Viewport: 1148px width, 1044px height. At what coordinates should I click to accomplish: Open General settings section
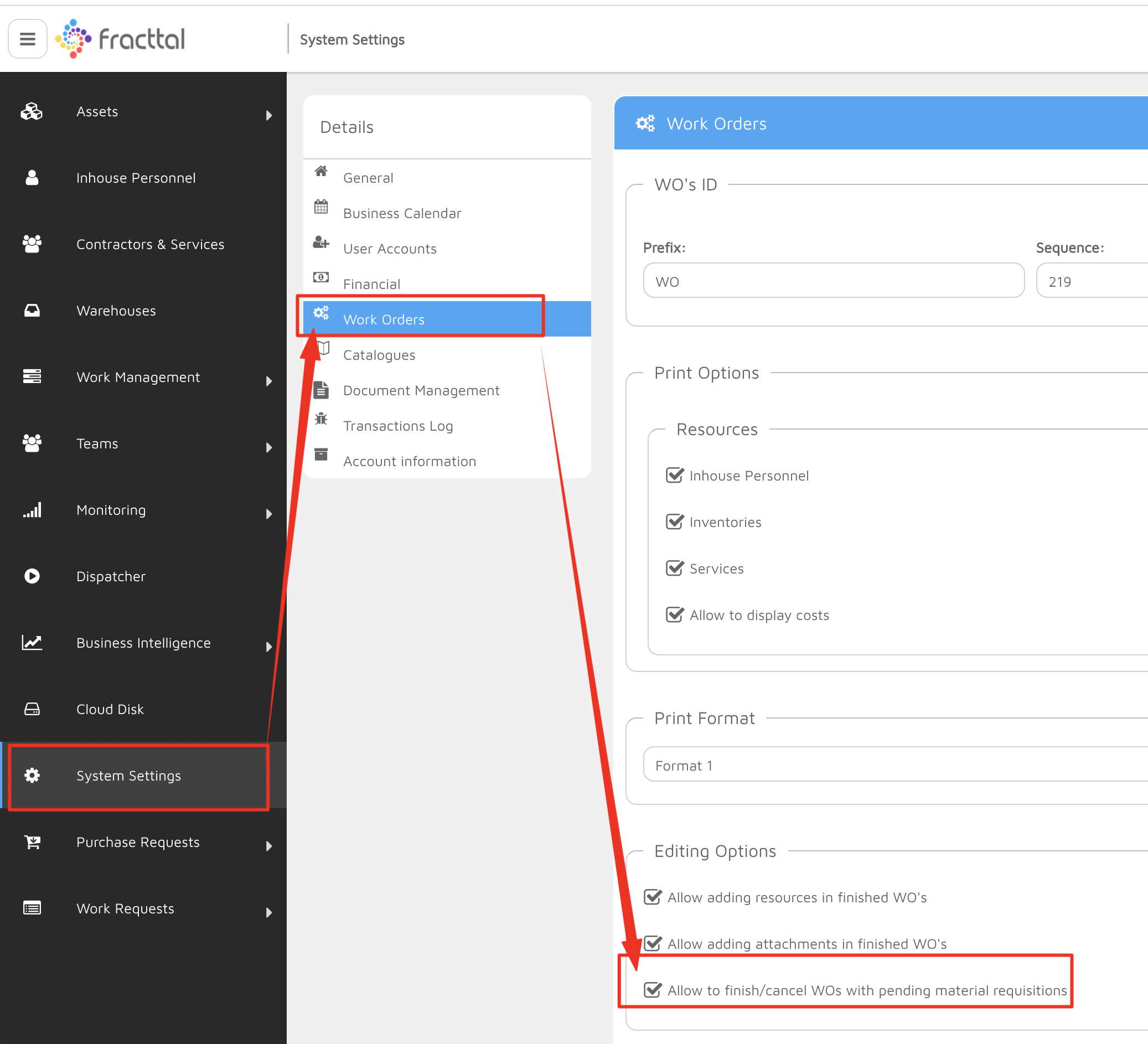click(447, 177)
